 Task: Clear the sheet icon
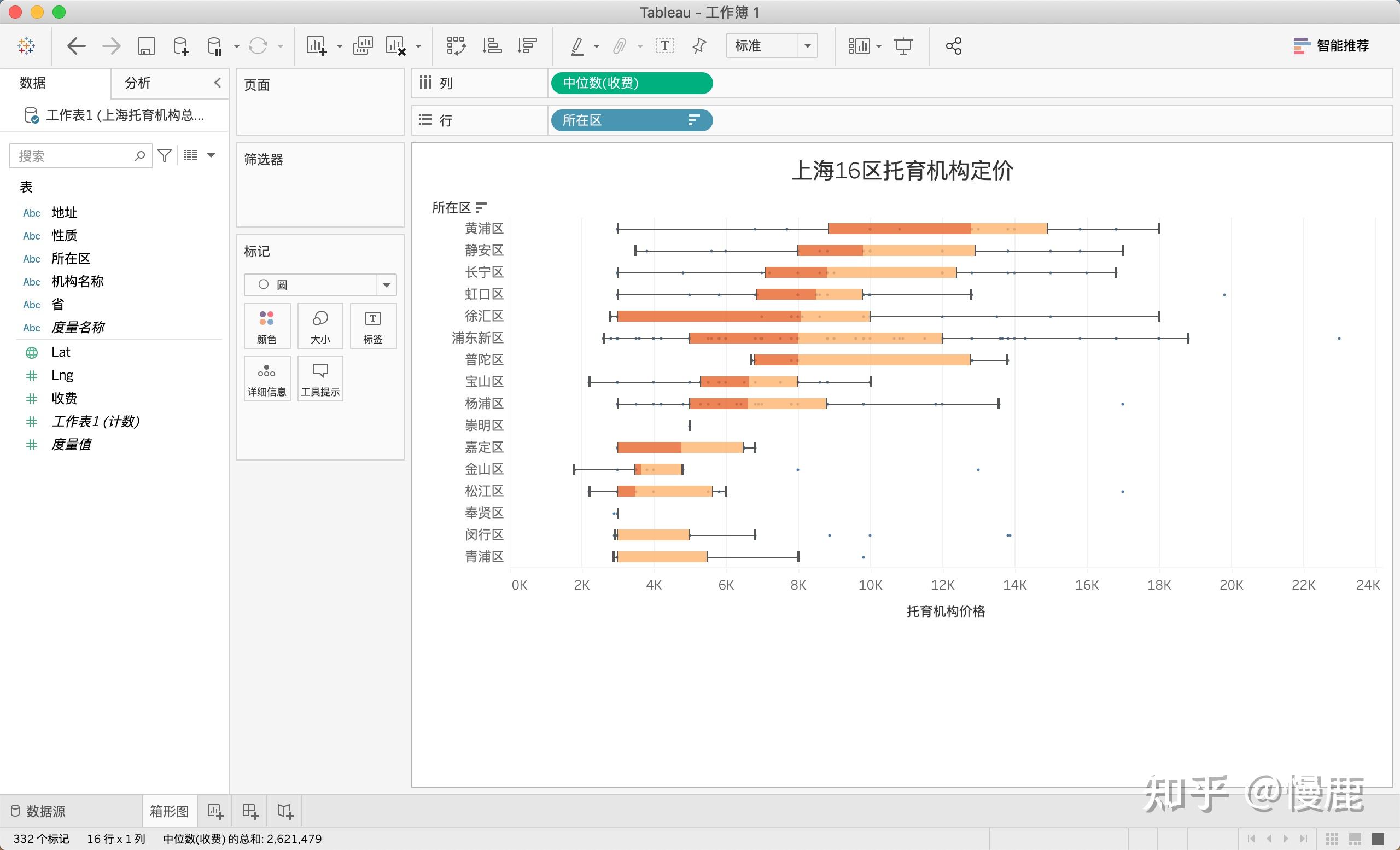click(395, 45)
